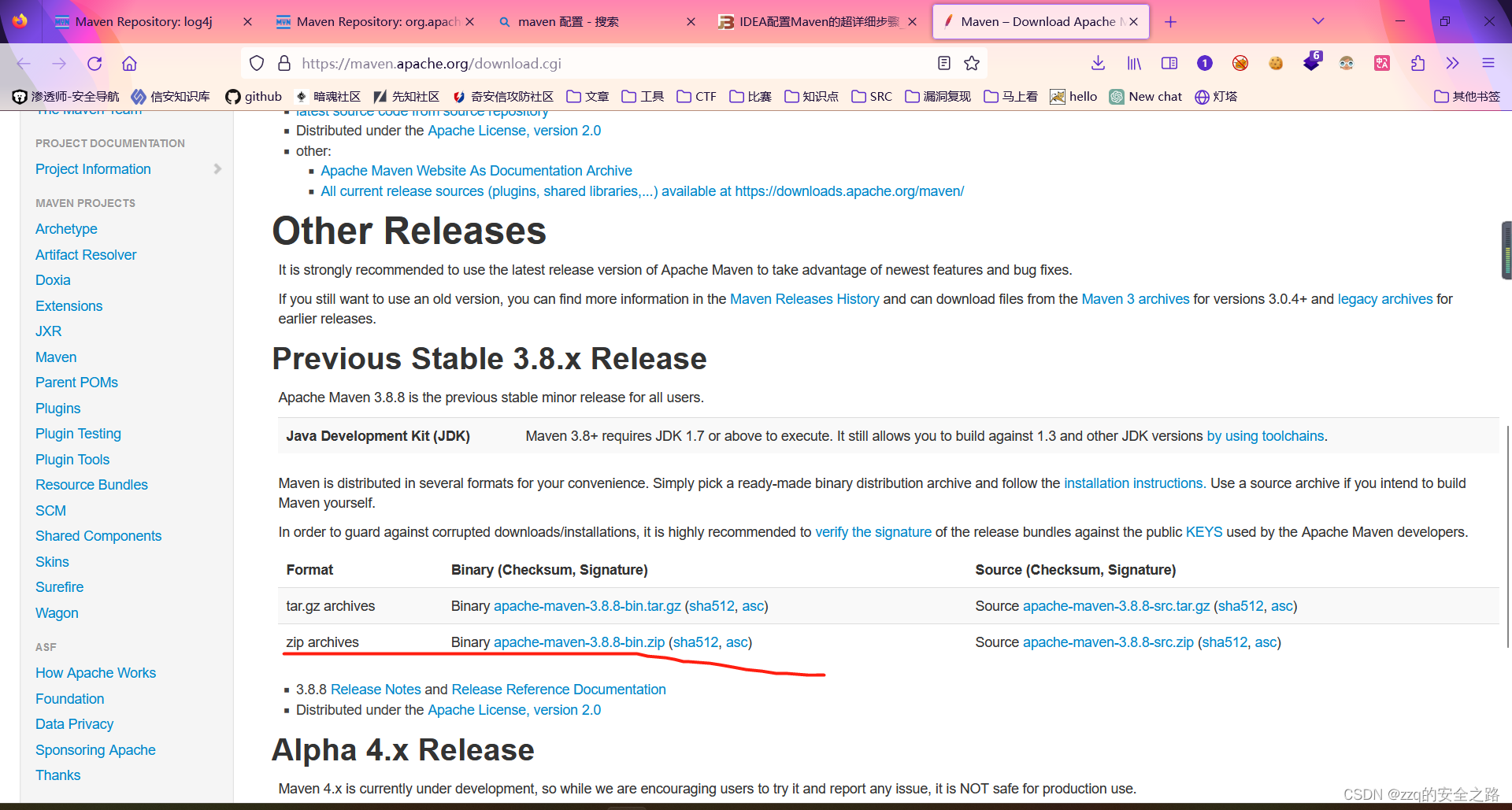
Task: Bookmark this page with the star icon
Action: coord(972,64)
